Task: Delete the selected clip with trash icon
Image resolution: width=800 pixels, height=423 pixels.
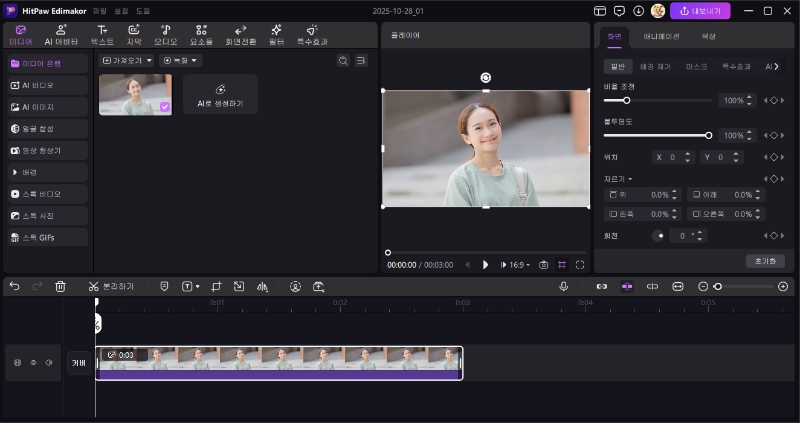Action: coord(60,286)
